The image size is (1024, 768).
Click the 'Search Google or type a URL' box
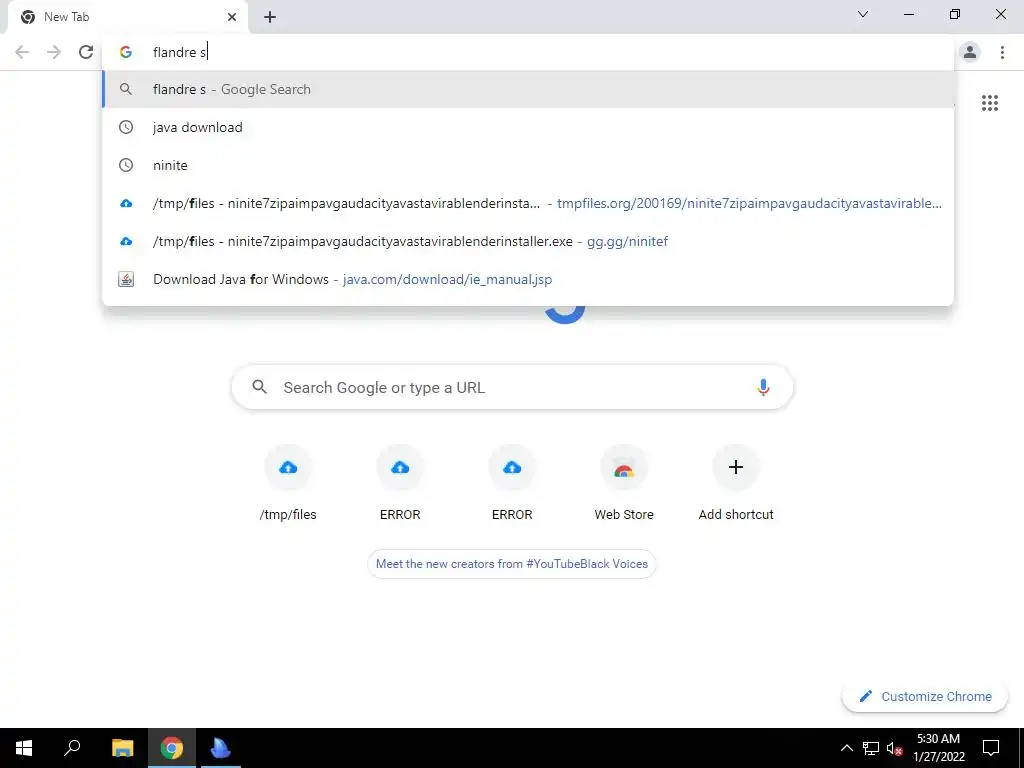point(513,387)
